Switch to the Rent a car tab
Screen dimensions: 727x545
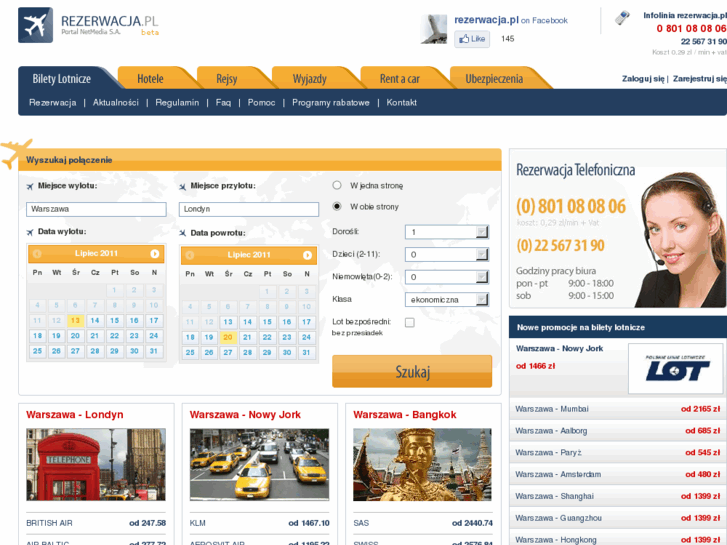[x=400, y=78]
